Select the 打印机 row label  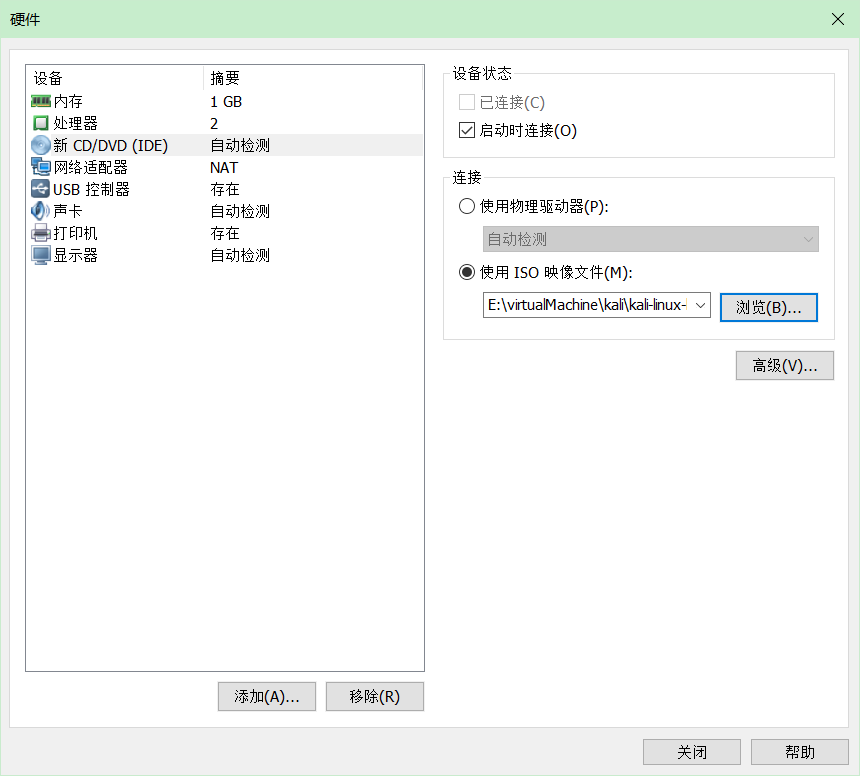76,233
